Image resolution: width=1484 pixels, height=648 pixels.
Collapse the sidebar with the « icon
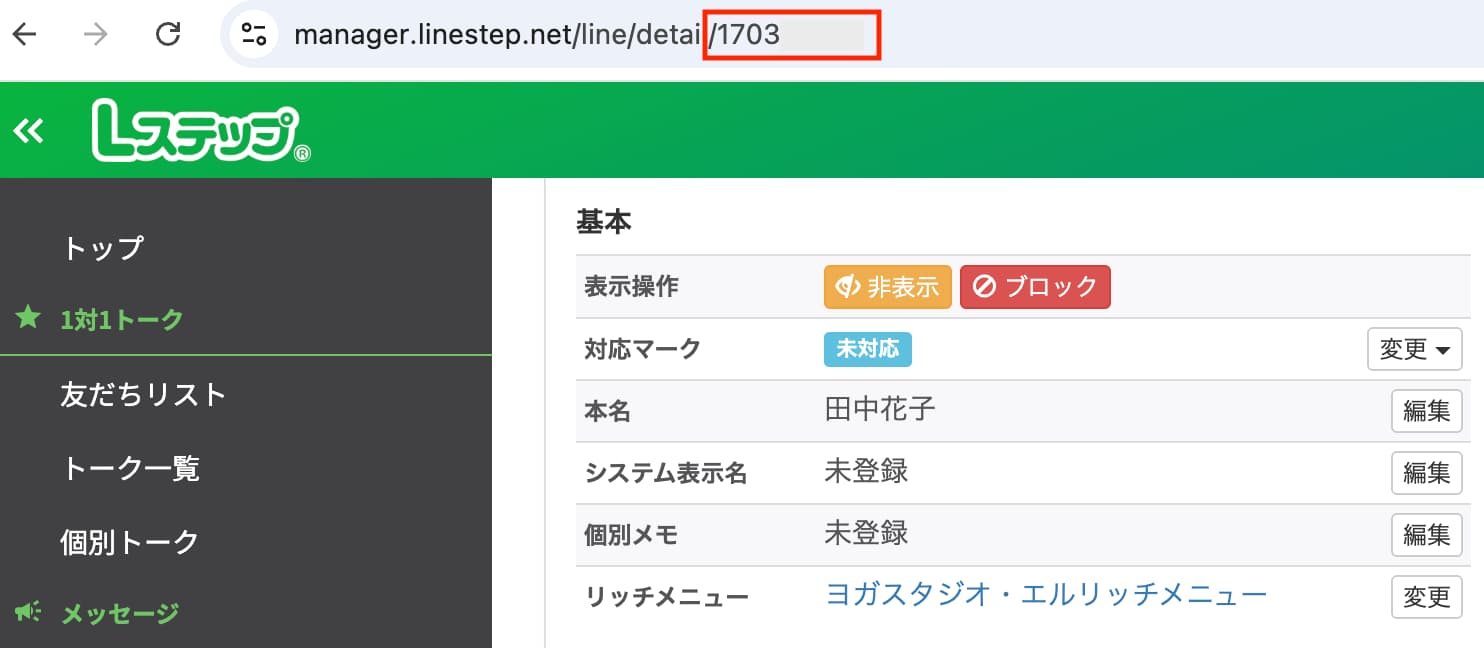click(x=27, y=130)
